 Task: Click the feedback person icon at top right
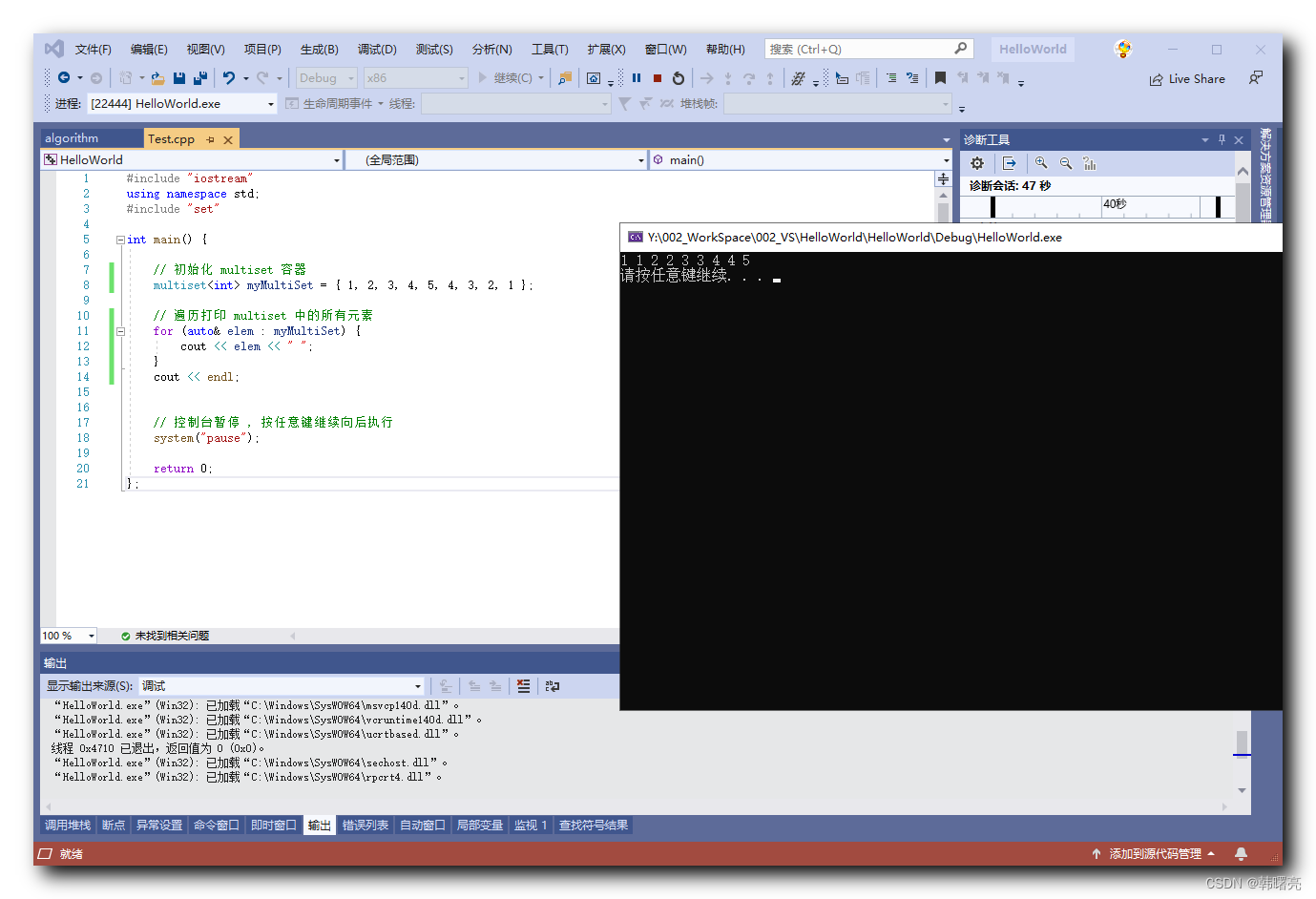click(x=1256, y=78)
